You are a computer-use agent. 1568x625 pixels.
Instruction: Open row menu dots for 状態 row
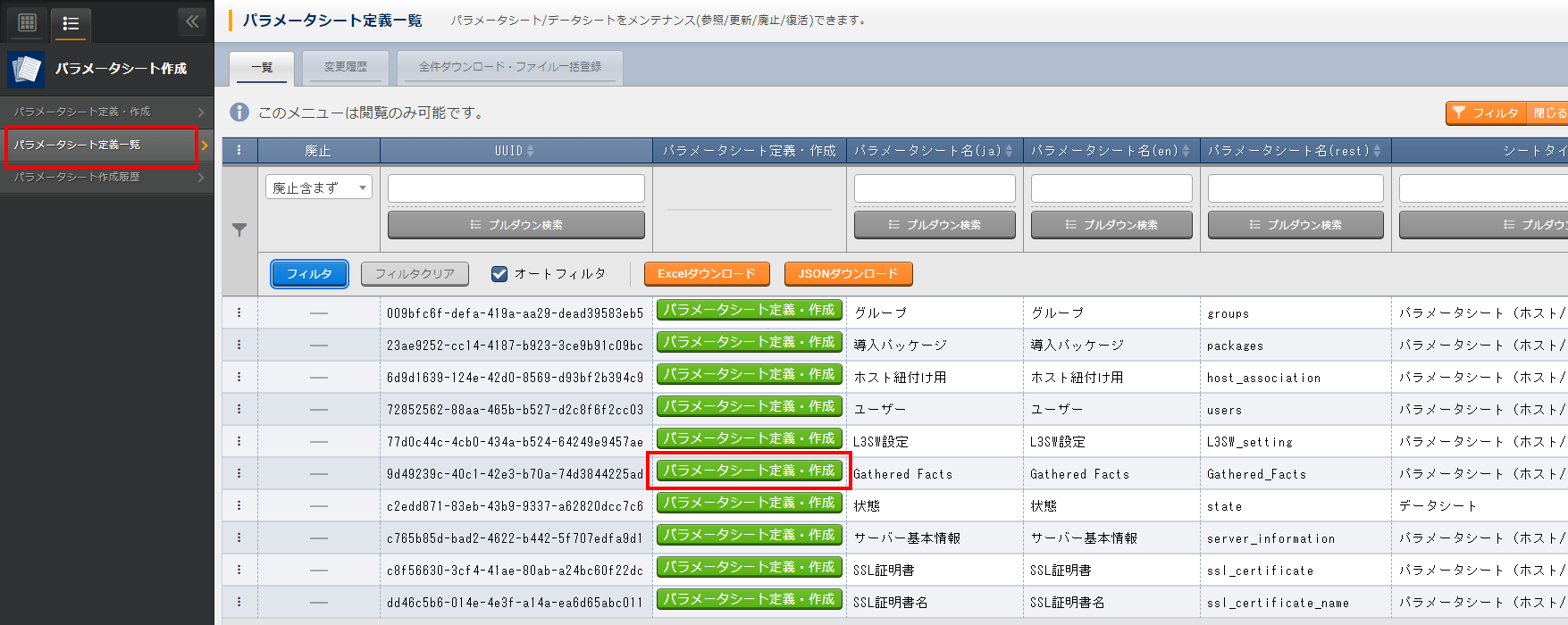pos(239,505)
